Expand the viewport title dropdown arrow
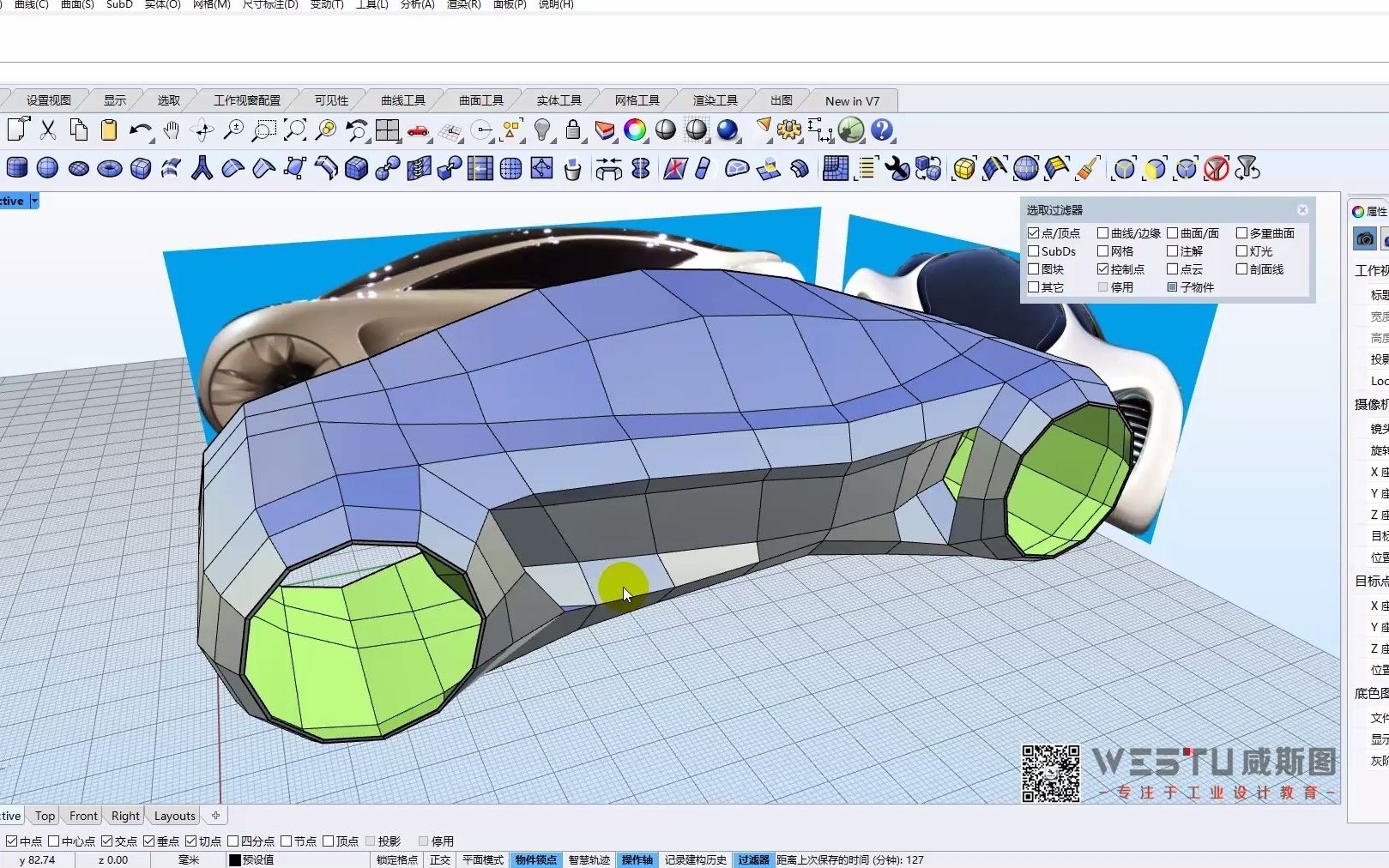Image resolution: width=1389 pixels, height=868 pixels. 34,202
